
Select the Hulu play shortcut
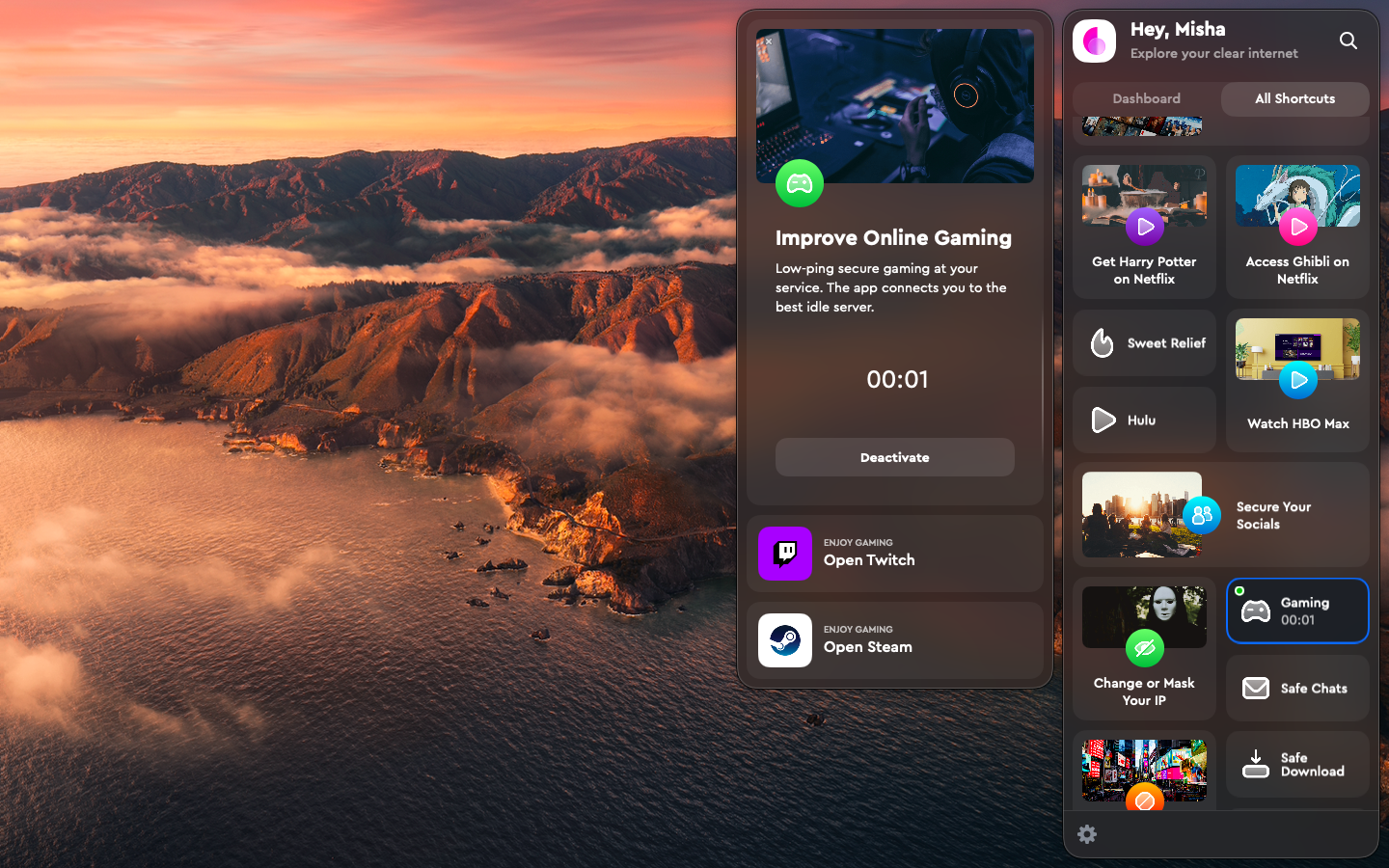click(x=1144, y=420)
